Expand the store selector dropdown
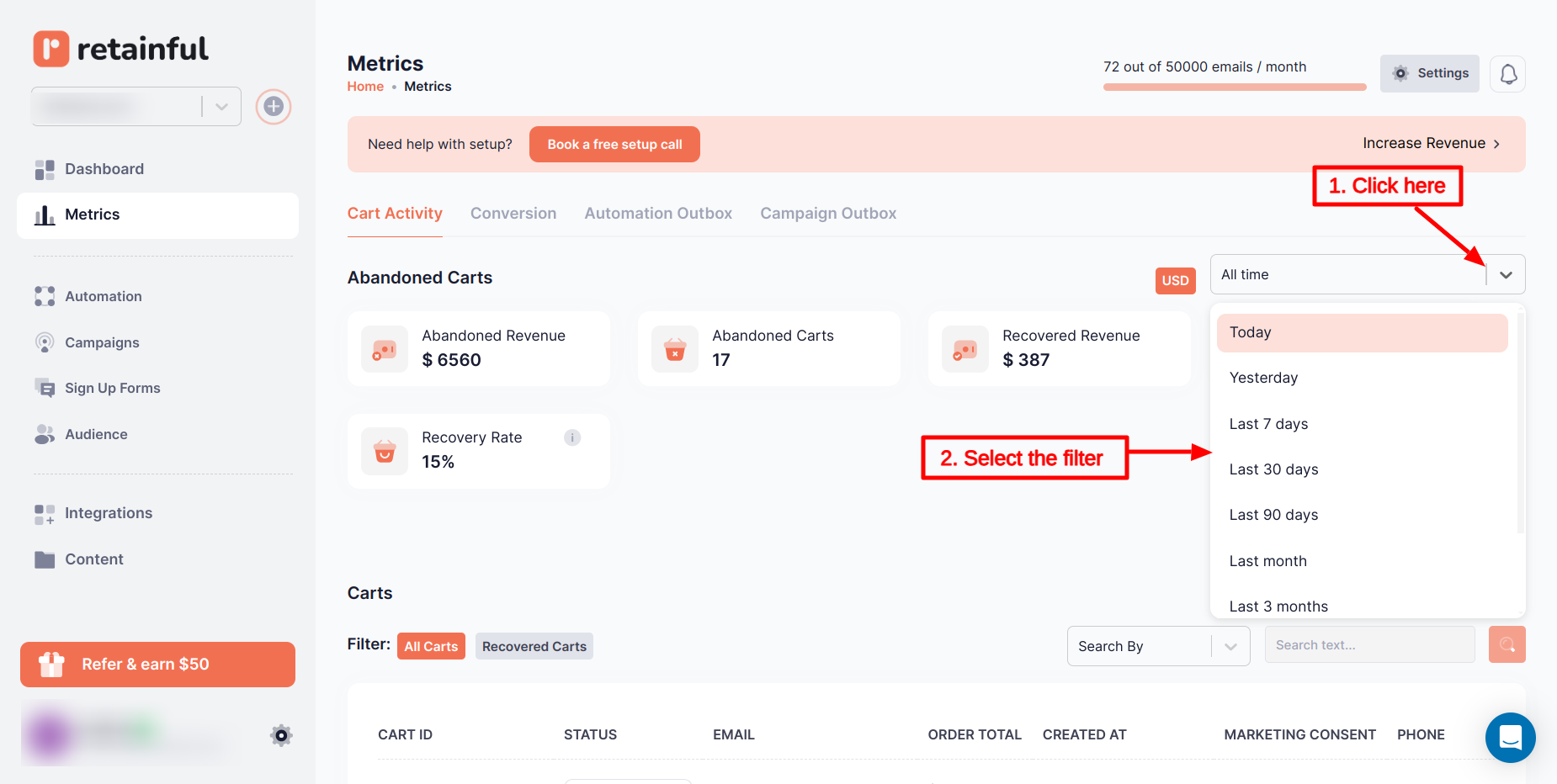 tap(221, 107)
